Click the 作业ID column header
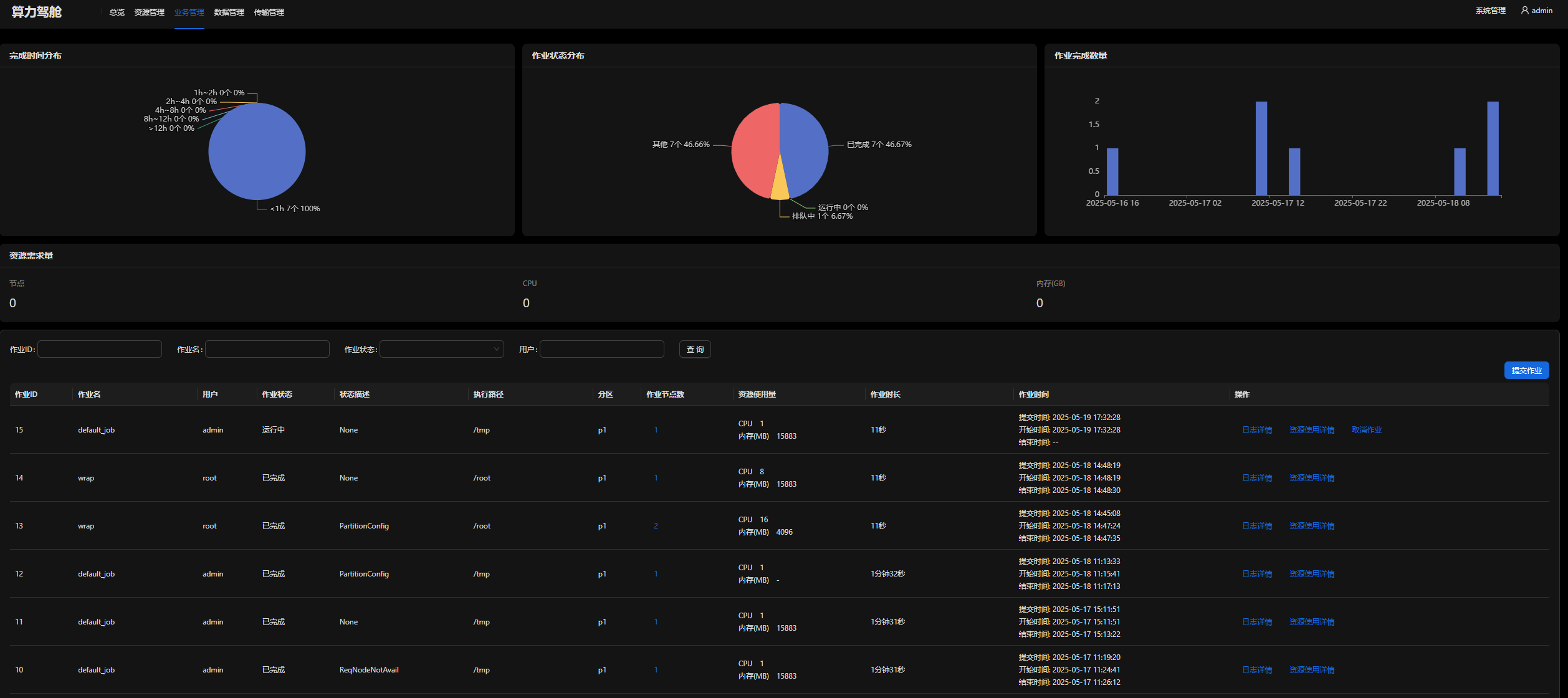Viewport: 1568px width, 698px height. pos(26,394)
